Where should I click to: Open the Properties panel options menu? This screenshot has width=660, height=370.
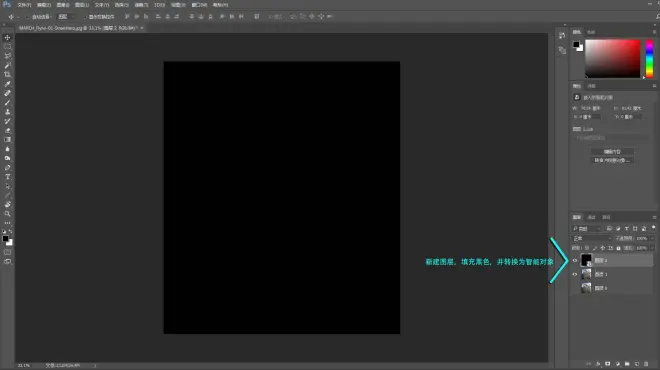coord(655,86)
